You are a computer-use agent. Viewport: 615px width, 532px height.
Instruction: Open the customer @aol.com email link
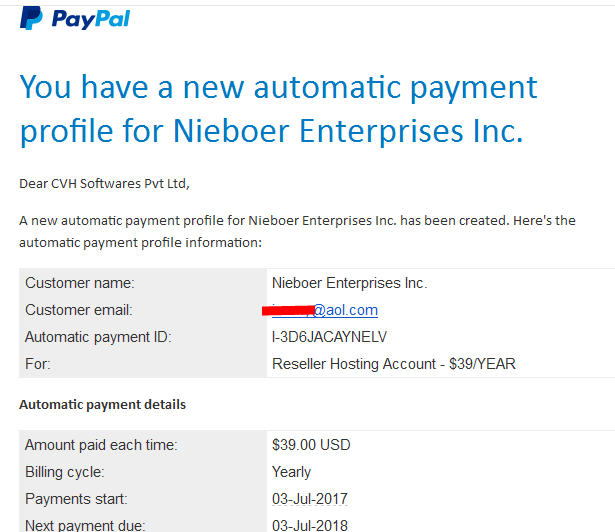pyautogui.click(x=325, y=310)
